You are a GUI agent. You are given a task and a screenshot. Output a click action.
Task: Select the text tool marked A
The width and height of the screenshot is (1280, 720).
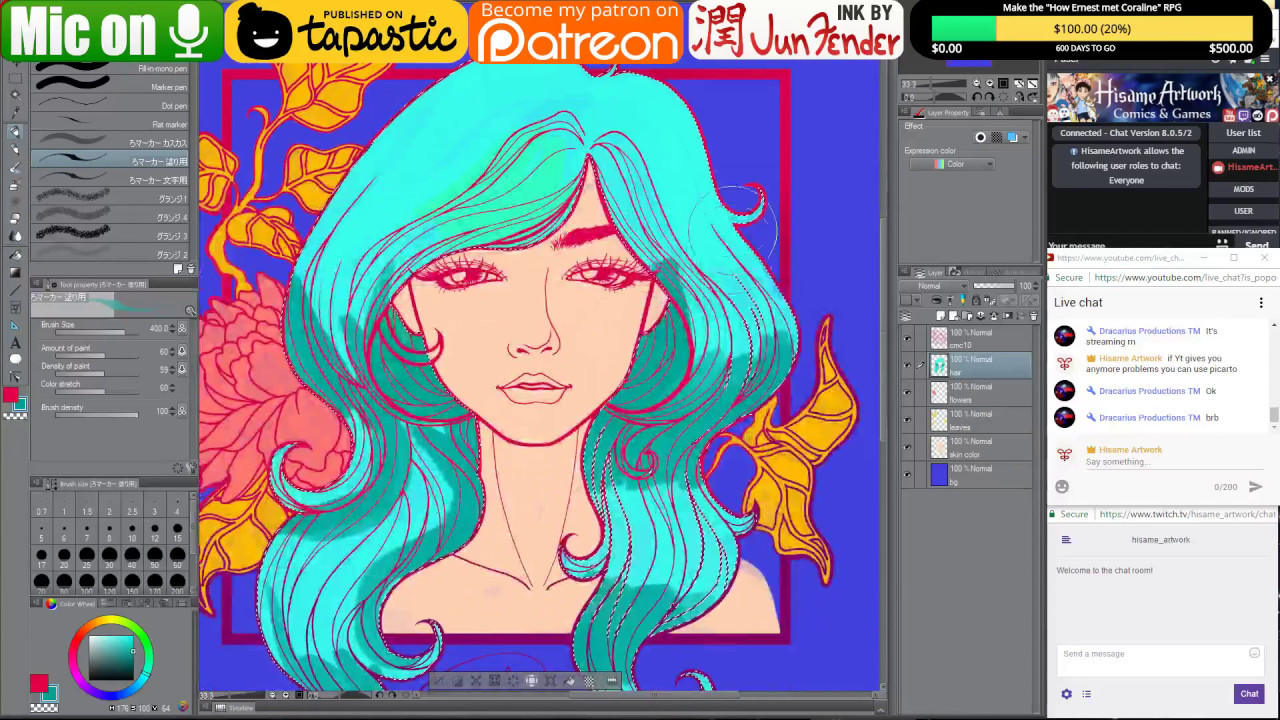(x=15, y=343)
